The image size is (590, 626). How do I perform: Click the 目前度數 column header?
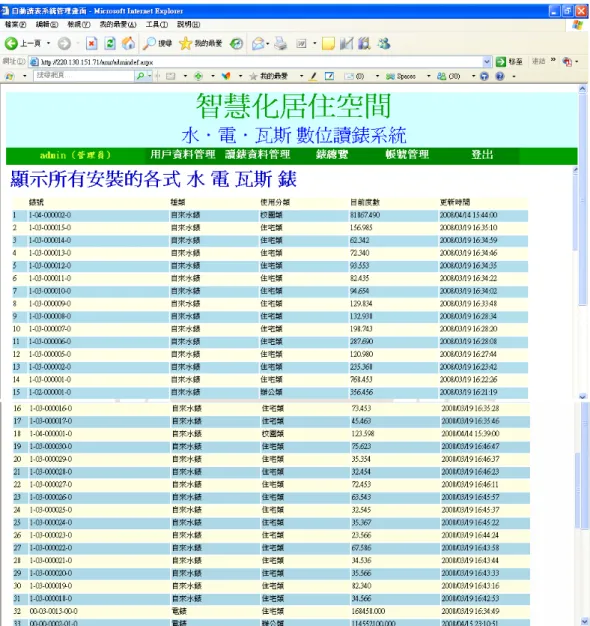(365, 202)
